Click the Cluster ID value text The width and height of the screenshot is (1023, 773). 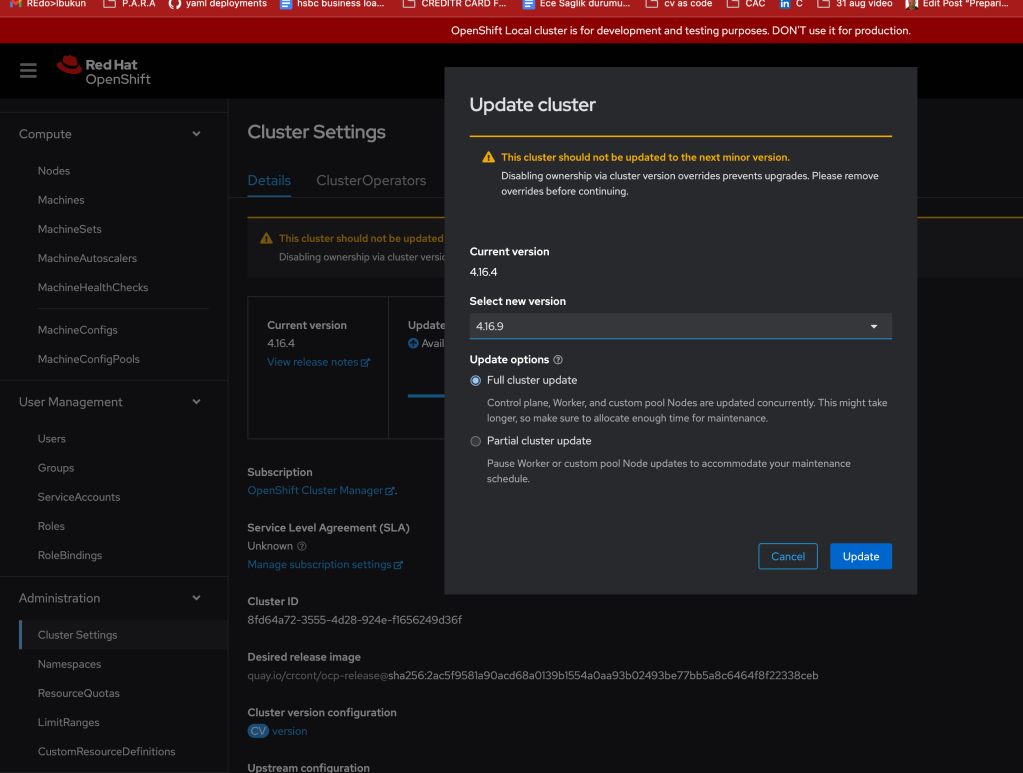[354, 620]
